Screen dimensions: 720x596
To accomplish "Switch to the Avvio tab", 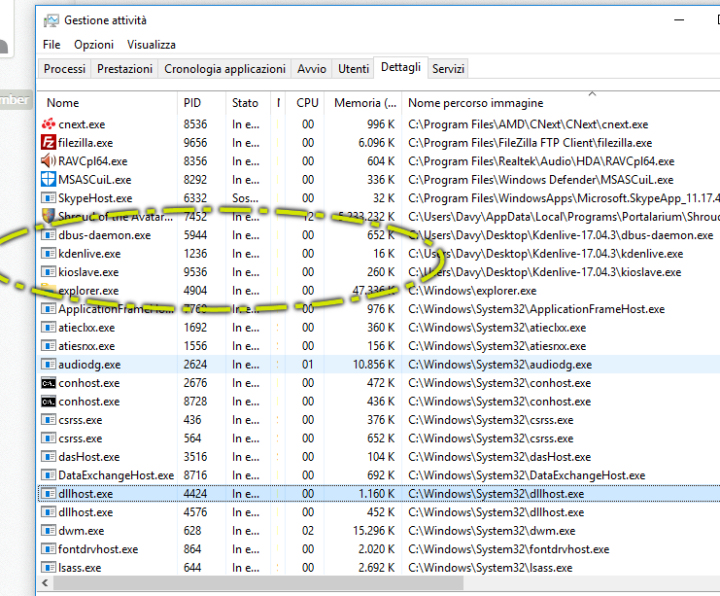I will click(311, 69).
